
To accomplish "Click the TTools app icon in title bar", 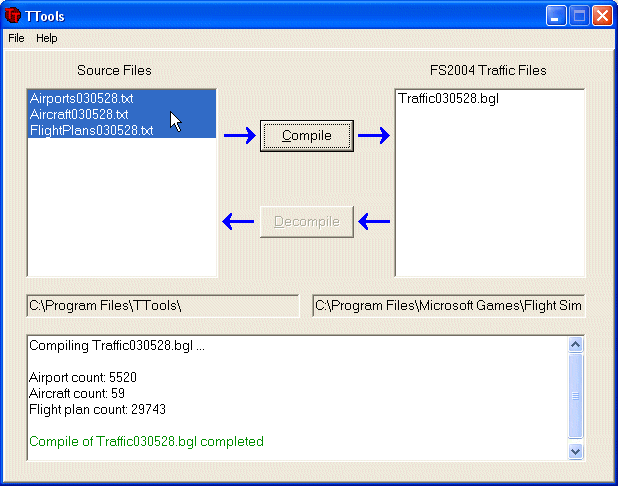I will [14, 15].
